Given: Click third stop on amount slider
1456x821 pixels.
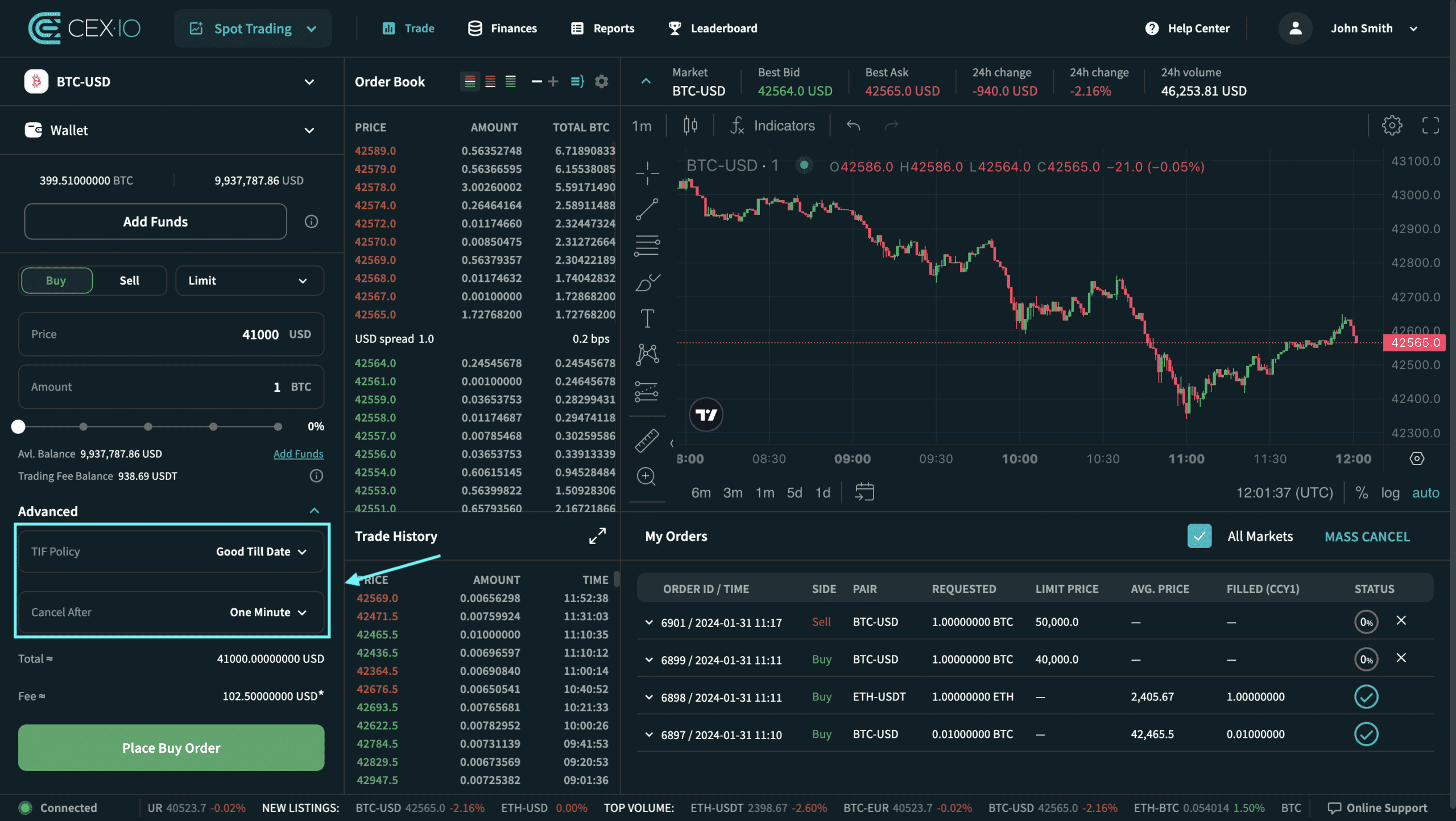Looking at the screenshot, I should click(148, 426).
